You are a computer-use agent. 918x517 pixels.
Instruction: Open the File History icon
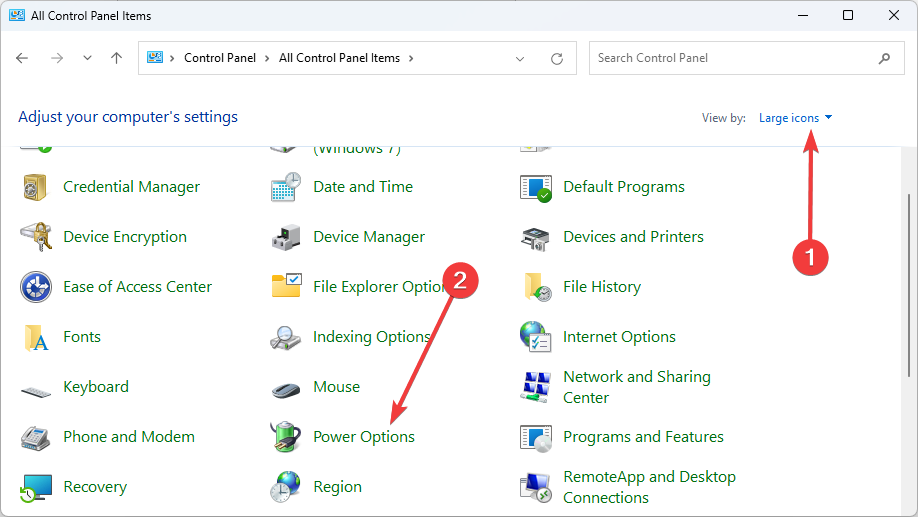click(x=537, y=287)
